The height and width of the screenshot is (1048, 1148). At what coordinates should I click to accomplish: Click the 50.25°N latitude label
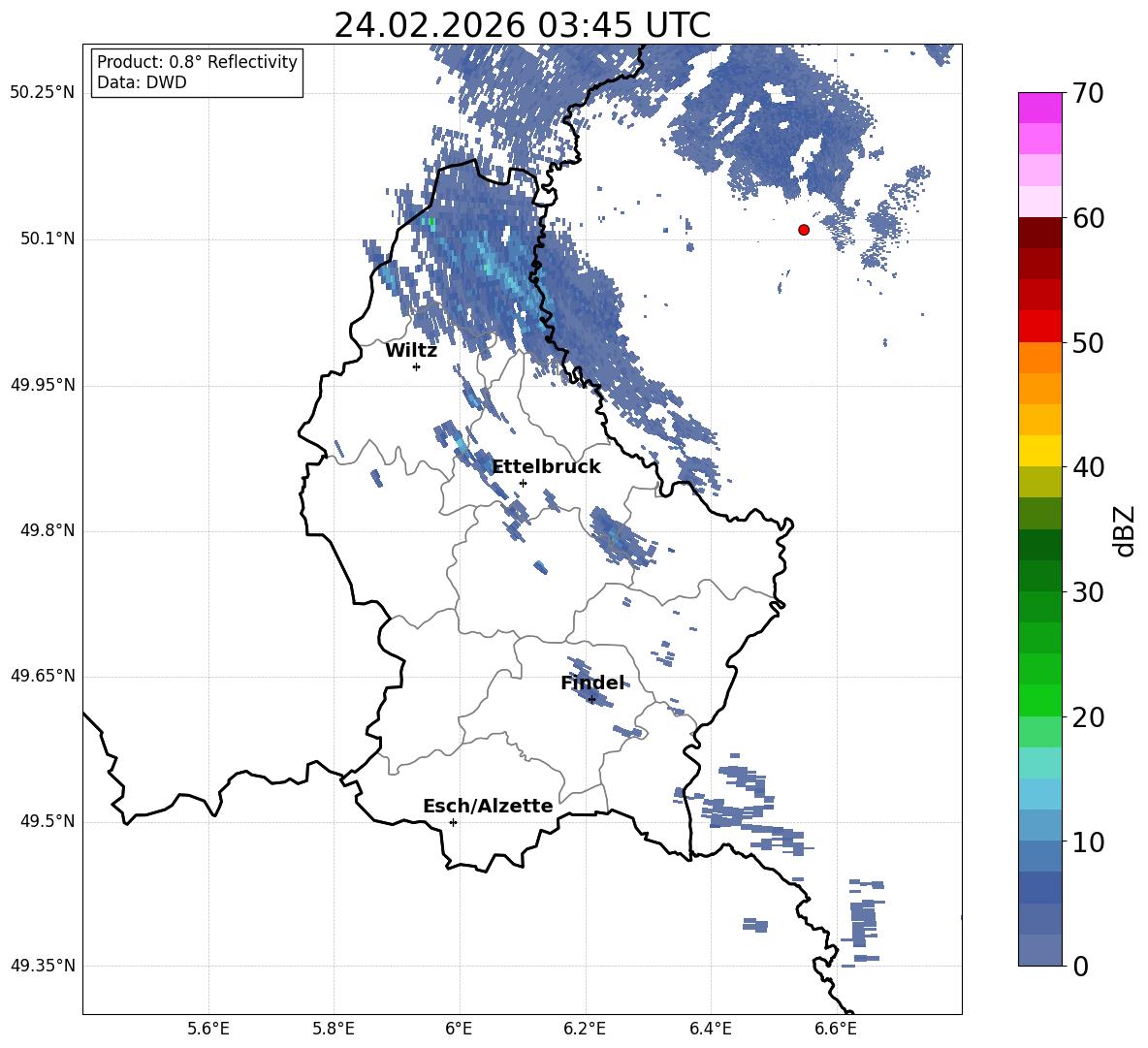pos(42,93)
